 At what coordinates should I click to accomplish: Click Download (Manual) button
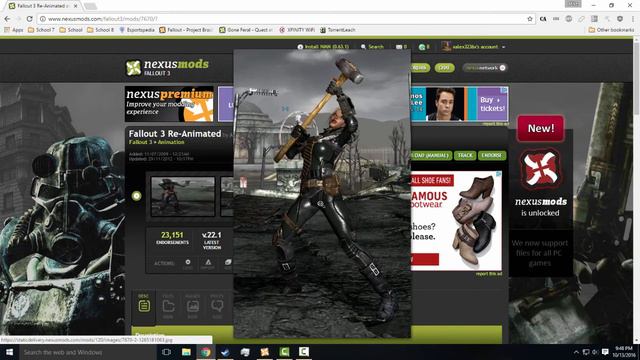coord(431,156)
